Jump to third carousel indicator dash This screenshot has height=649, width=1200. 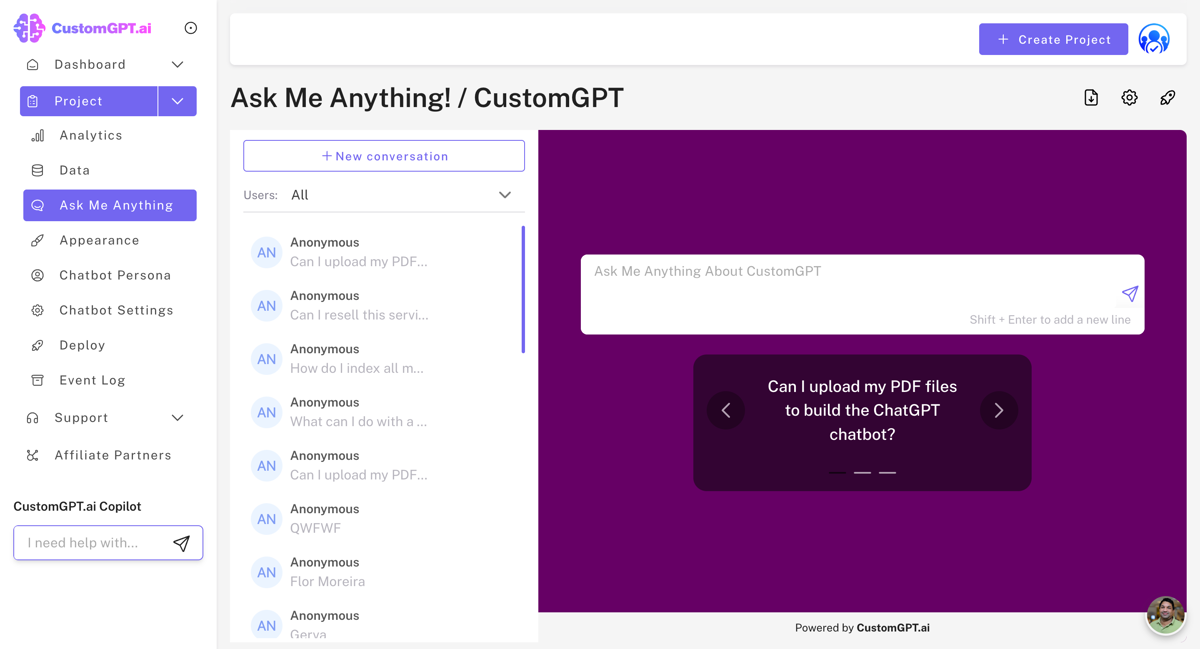(887, 472)
